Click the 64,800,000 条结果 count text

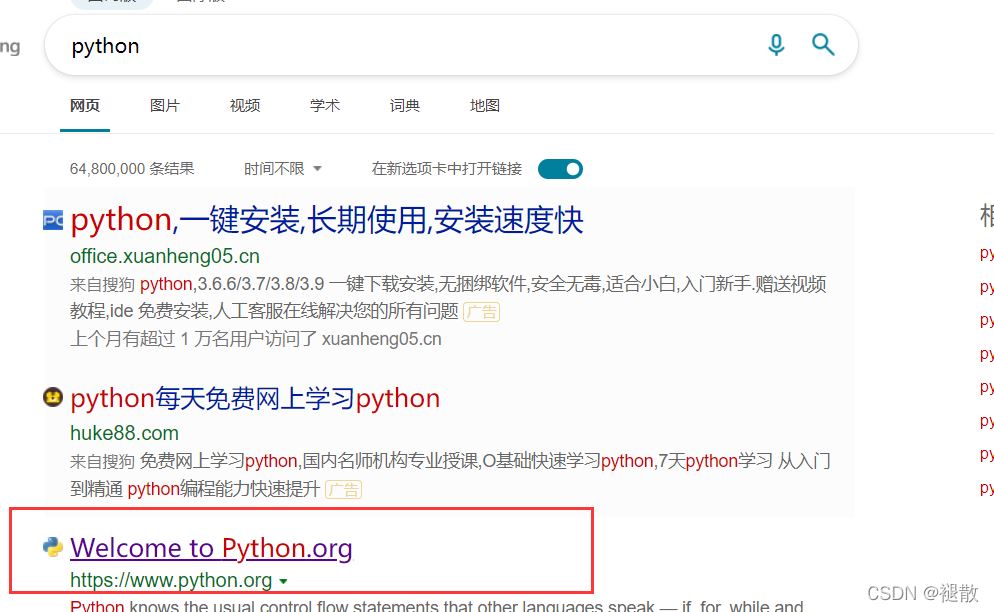(132, 169)
